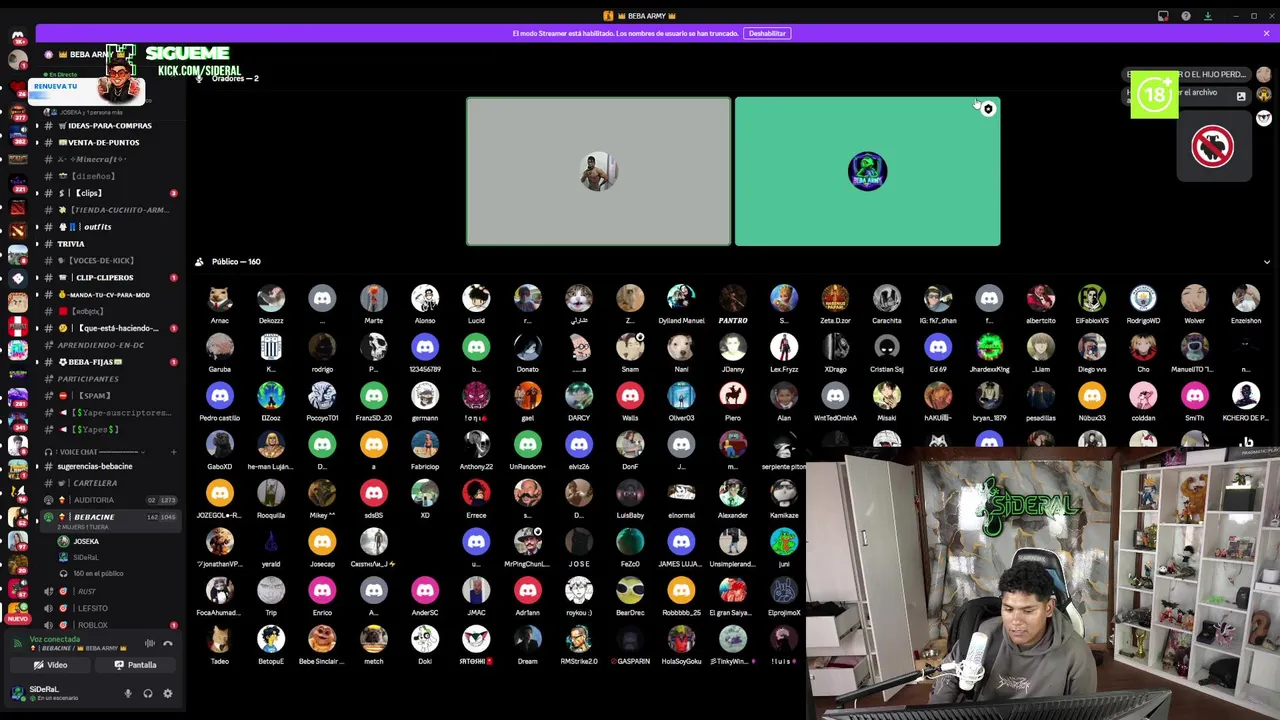Image resolution: width=1280 pixels, height=720 pixels.
Task: Click audience member Roaquita's avatar
Action: [x=271, y=493]
